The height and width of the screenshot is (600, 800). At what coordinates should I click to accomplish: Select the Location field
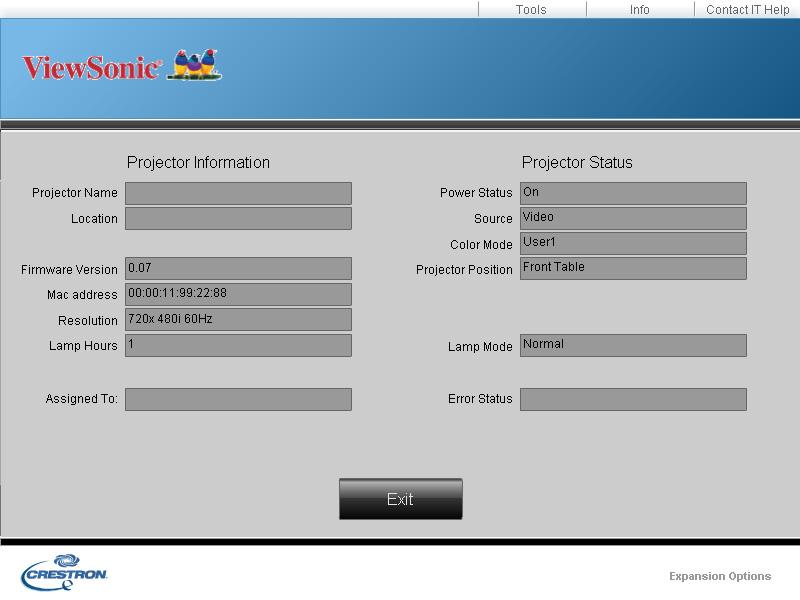click(238, 218)
